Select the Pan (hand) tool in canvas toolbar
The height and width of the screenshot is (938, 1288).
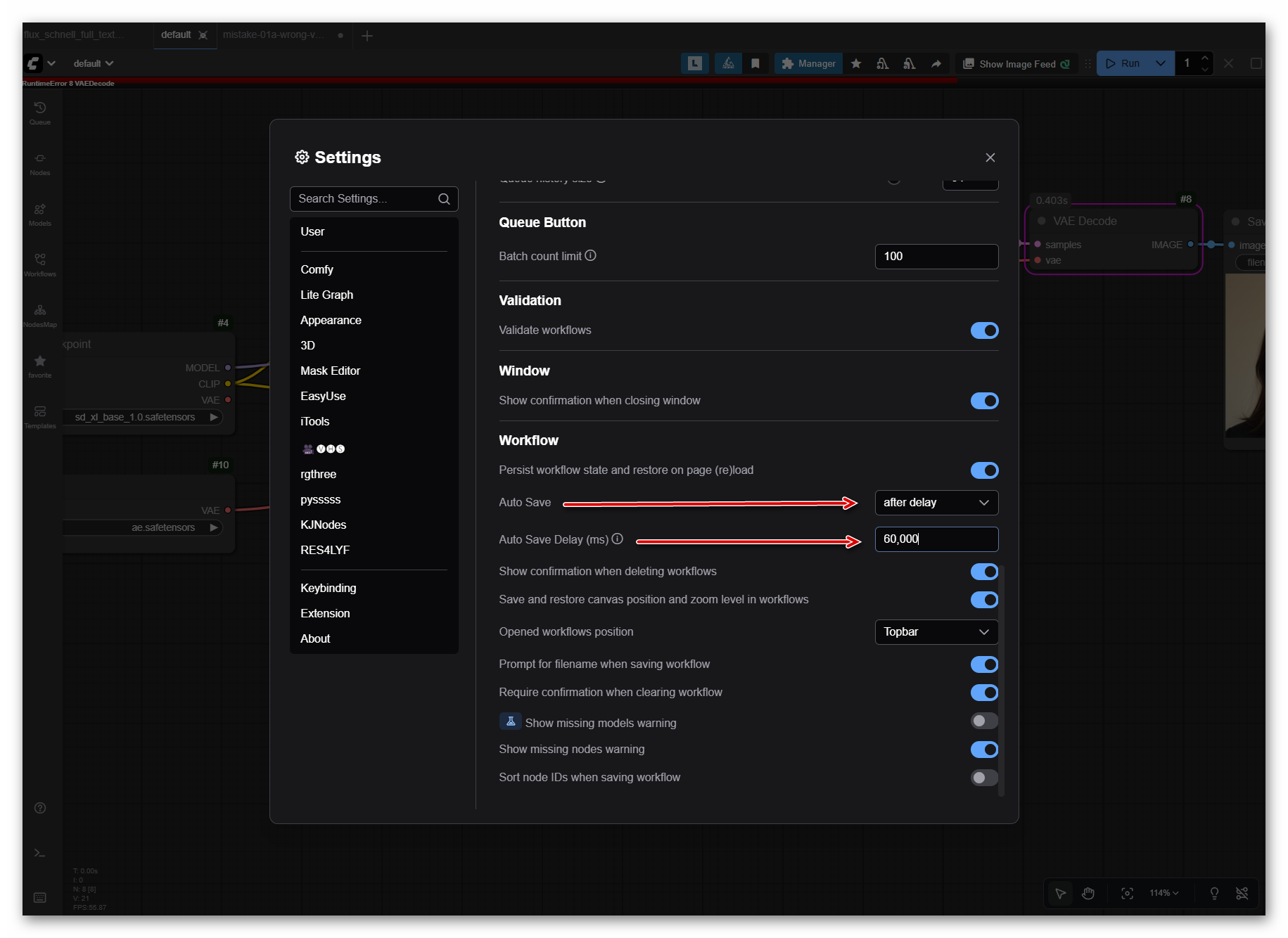tap(1088, 893)
